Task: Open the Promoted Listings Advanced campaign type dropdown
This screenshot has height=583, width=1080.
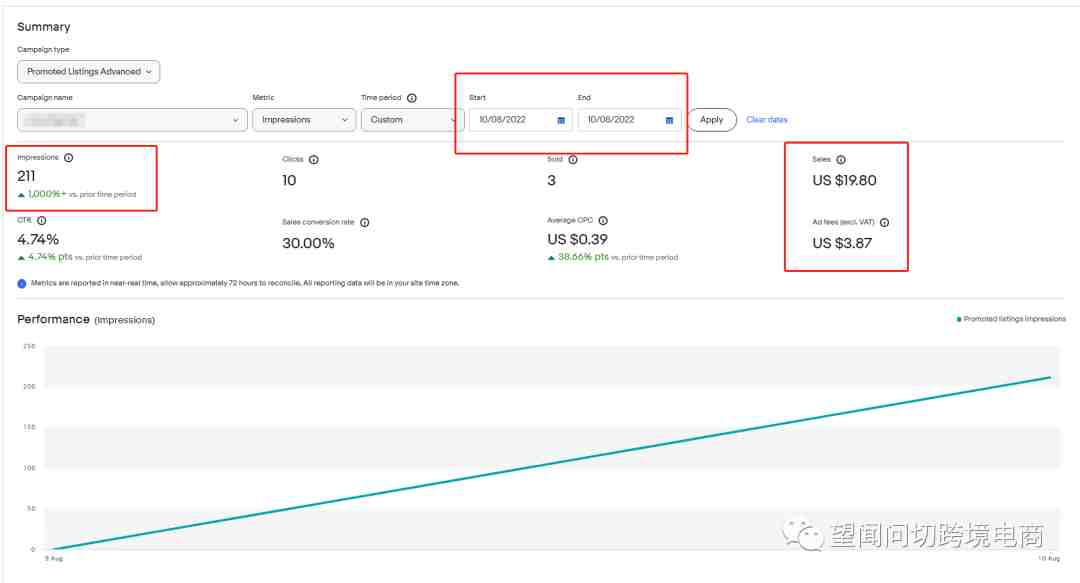Action: (88, 72)
